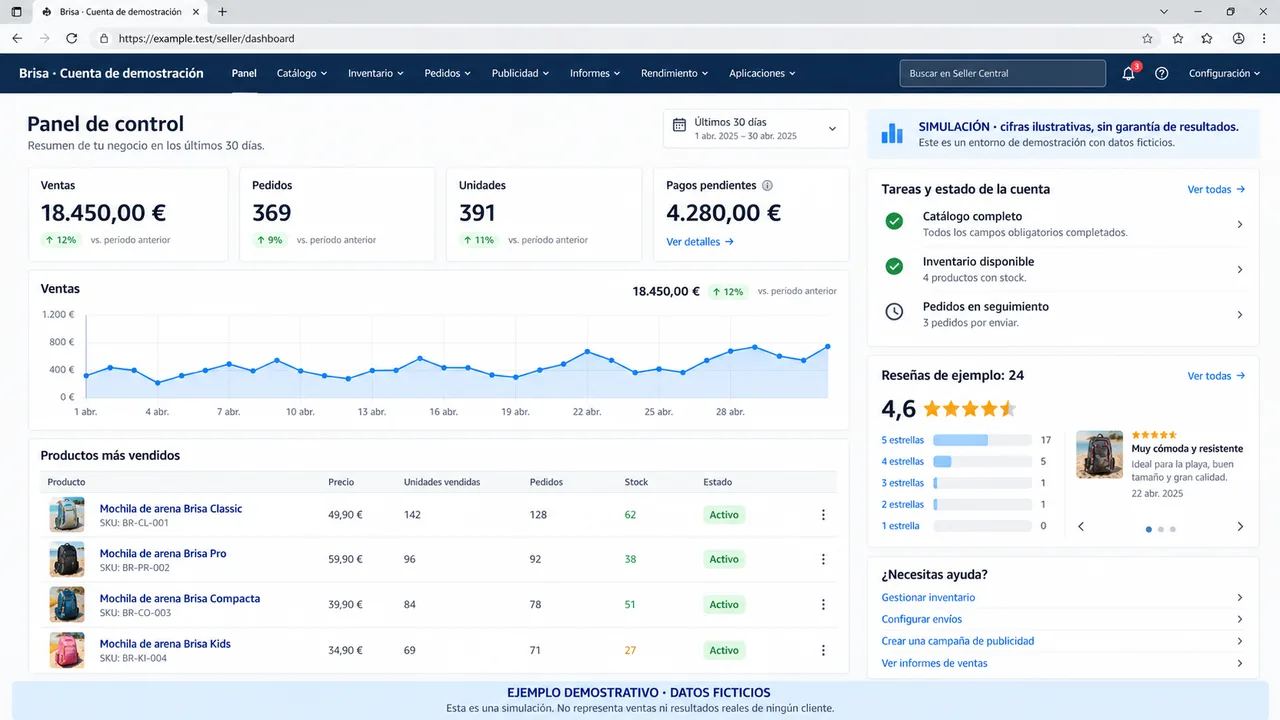
Task: Open the Inventario menu
Action: point(376,73)
